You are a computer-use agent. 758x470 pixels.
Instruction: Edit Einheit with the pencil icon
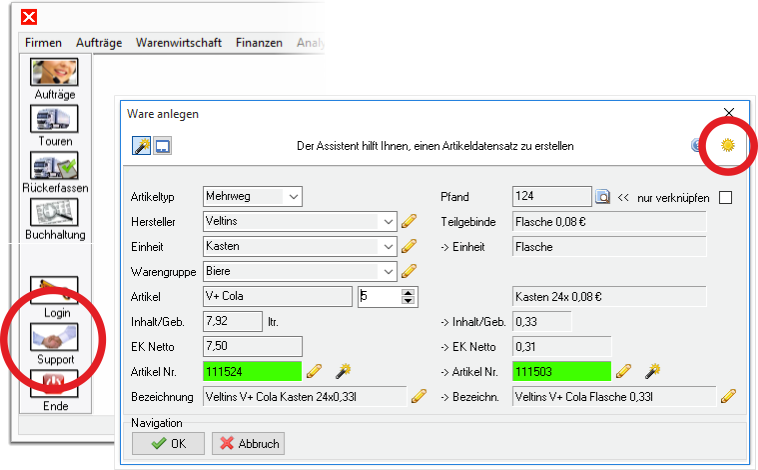click(x=409, y=246)
